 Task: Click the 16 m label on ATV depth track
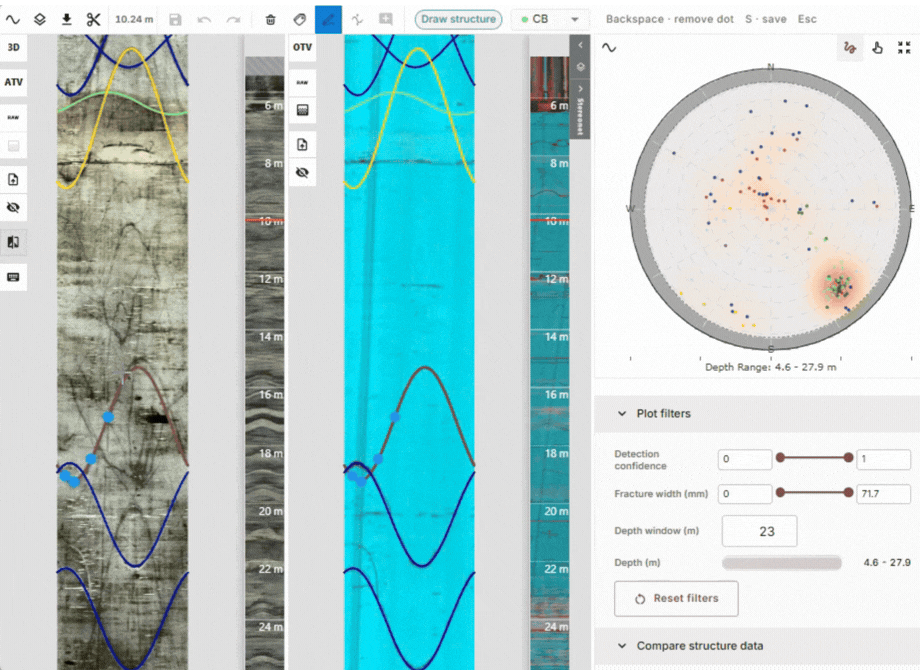(x=270, y=394)
